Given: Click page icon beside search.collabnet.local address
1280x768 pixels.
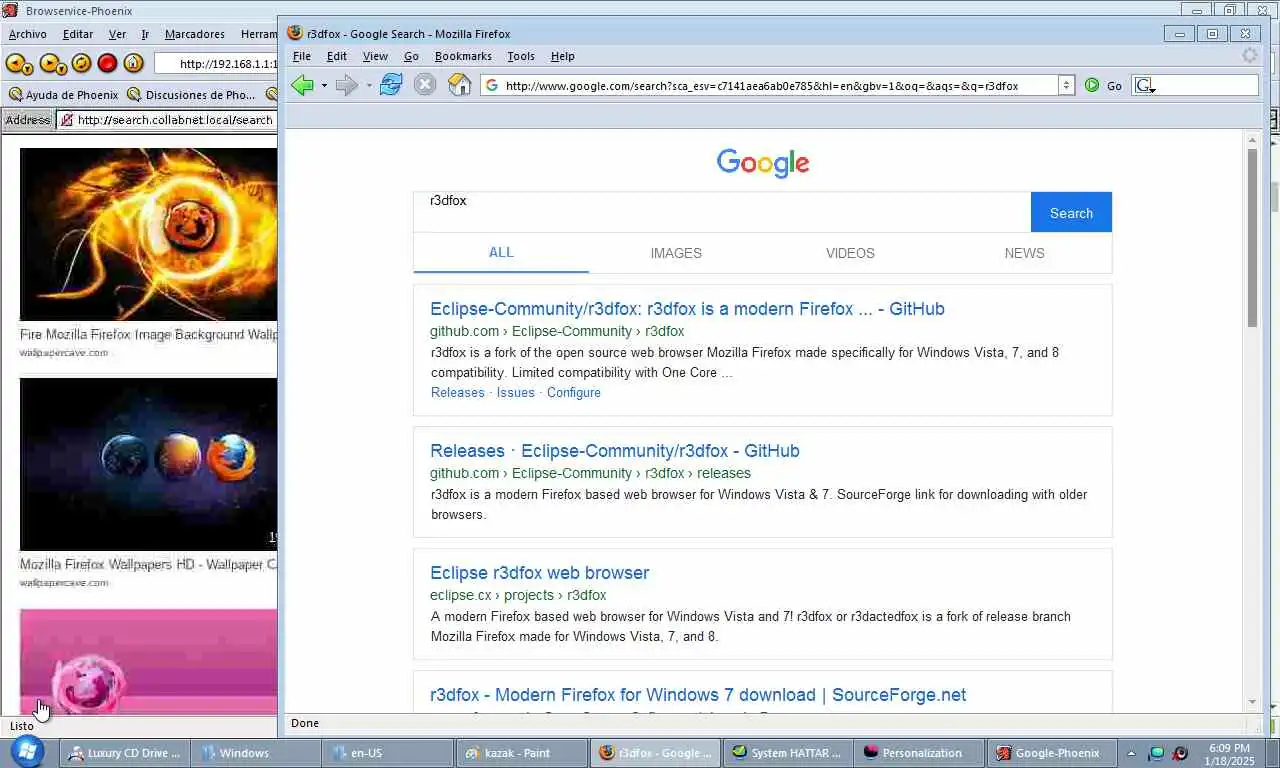Looking at the screenshot, I should tap(67, 120).
